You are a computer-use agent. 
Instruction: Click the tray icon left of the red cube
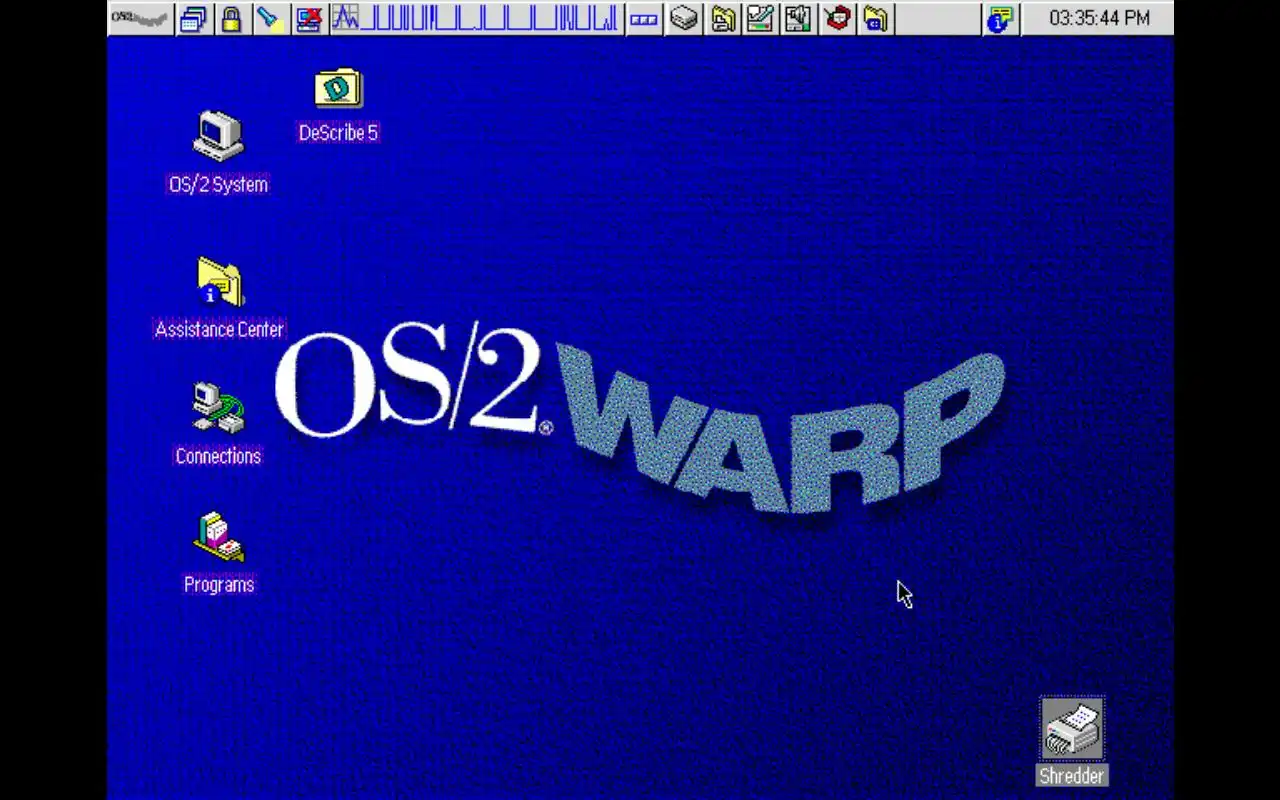tap(798, 18)
